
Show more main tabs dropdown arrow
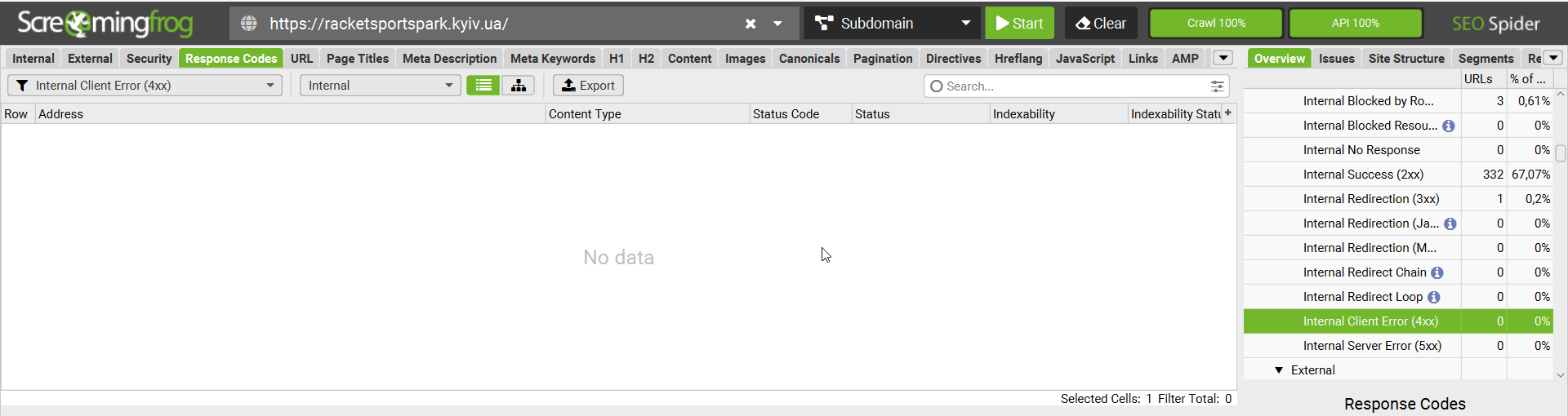coord(1223,58)
